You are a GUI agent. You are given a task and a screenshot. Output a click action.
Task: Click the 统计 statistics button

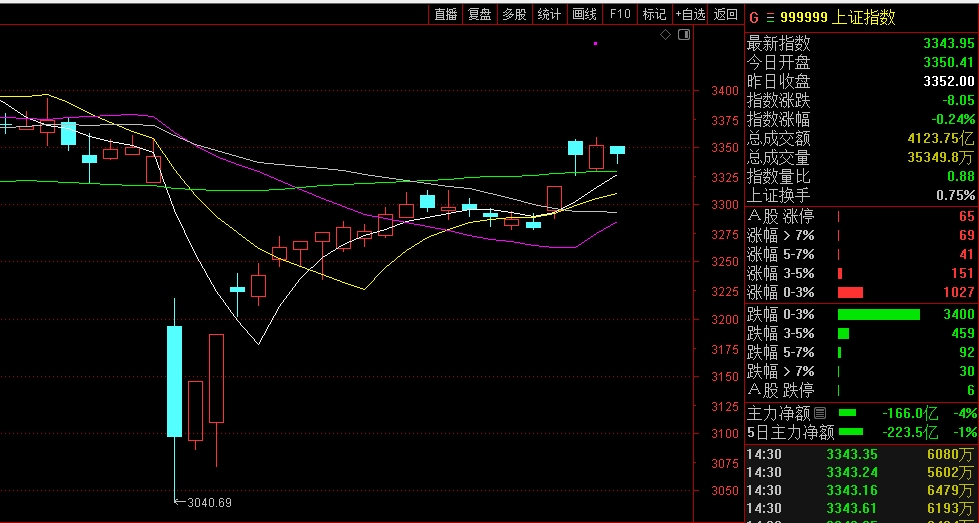coord(549,14)
